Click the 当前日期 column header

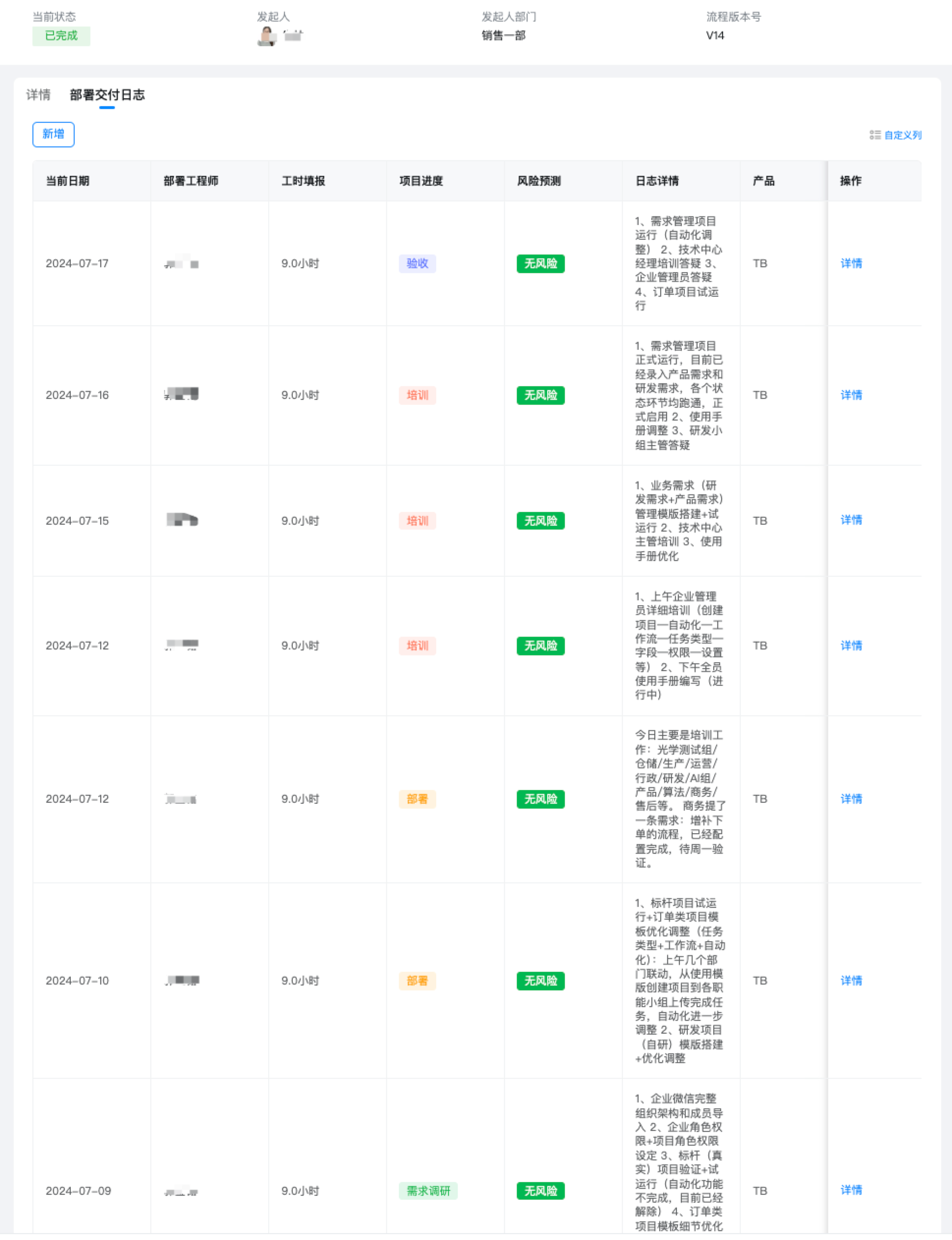tap(67, 181)
